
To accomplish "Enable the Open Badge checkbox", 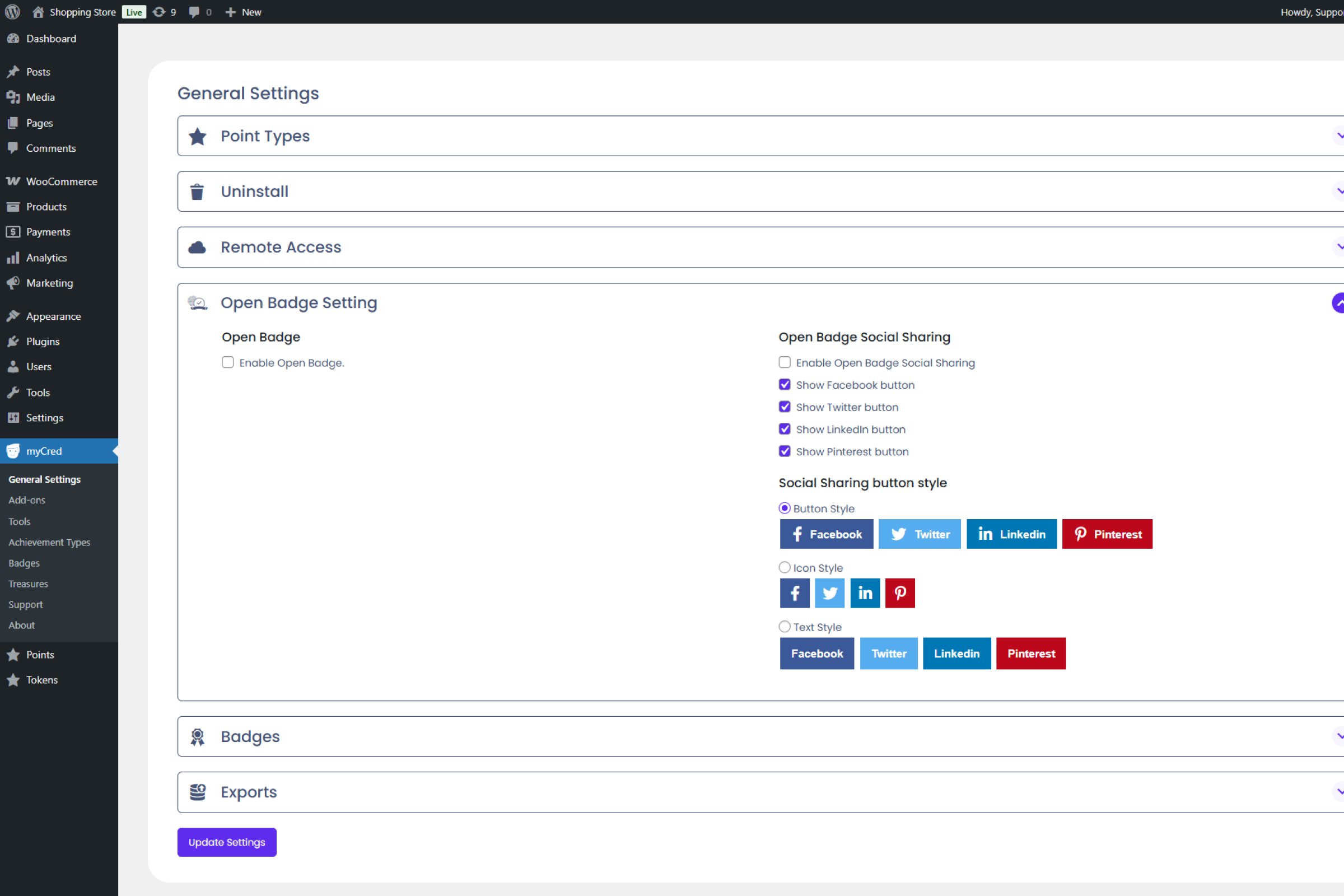I will [227, 362].
